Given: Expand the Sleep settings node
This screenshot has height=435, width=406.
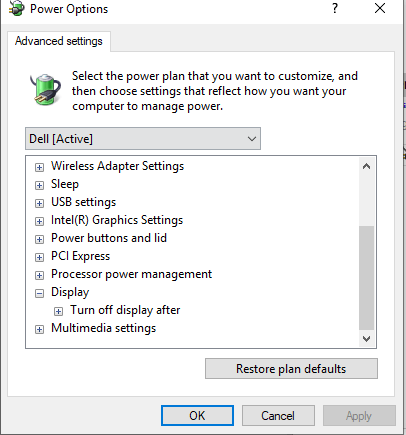Looking at the screenshot, I should tap(39, 185).
